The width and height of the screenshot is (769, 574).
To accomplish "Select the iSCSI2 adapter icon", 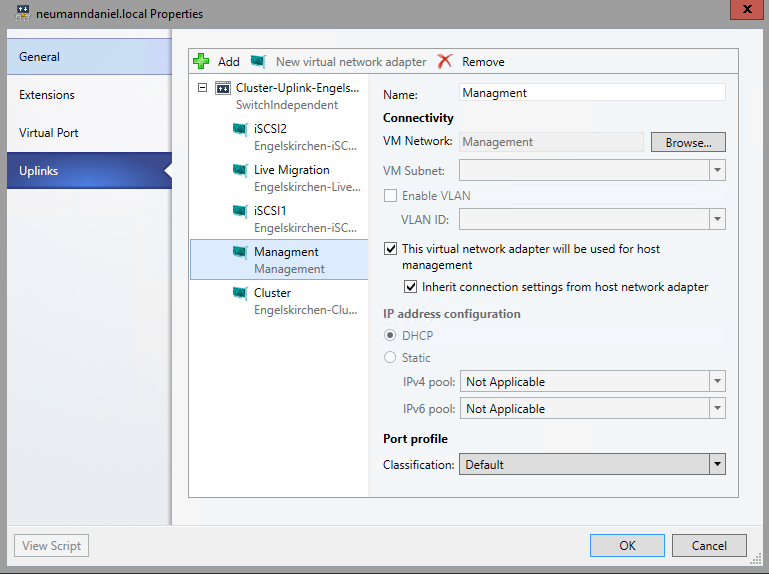I will [x=240, y=129].
